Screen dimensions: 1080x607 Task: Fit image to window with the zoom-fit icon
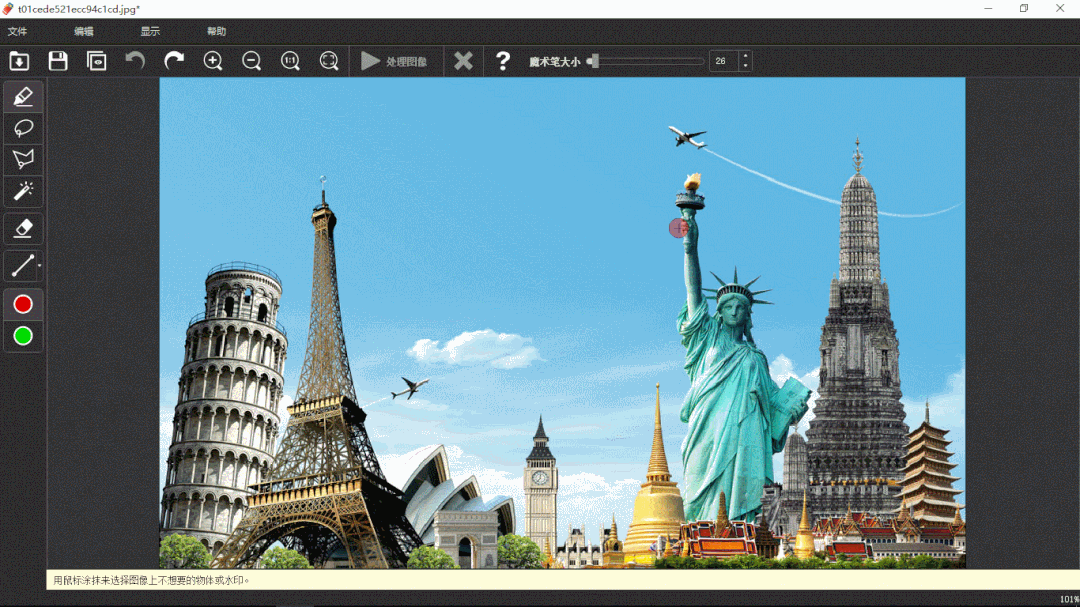coord(329,61)
